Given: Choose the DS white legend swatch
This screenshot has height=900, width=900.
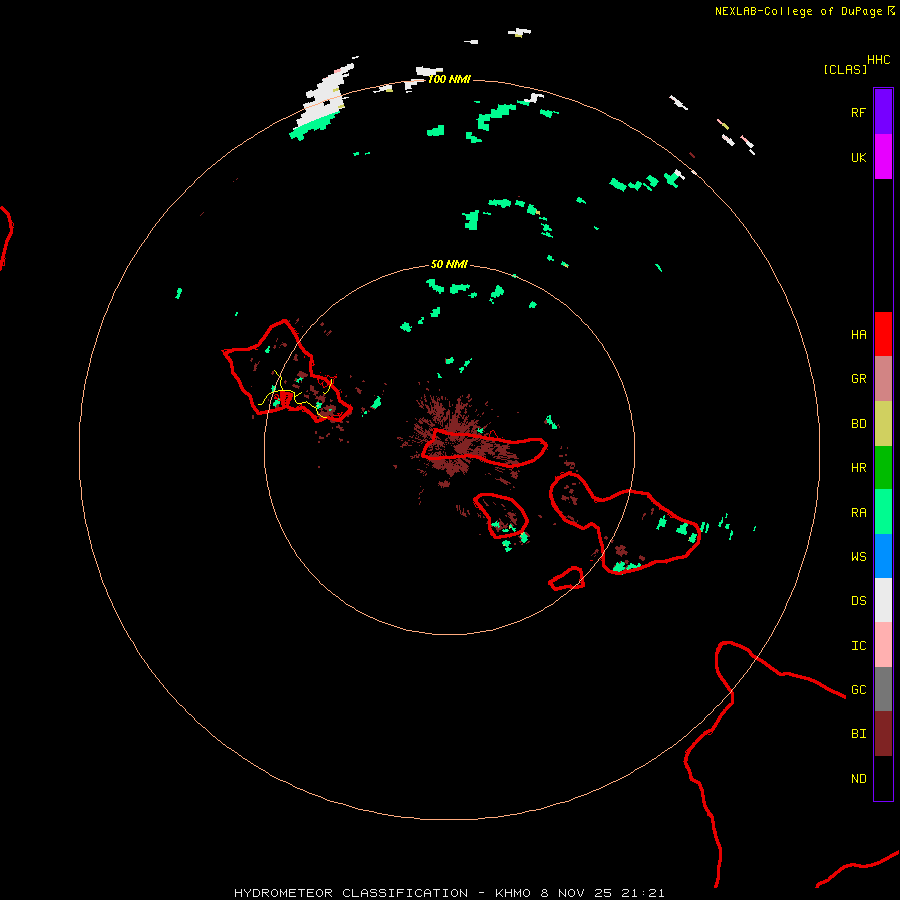Looking at the screenshot, I should click(883, 600).
